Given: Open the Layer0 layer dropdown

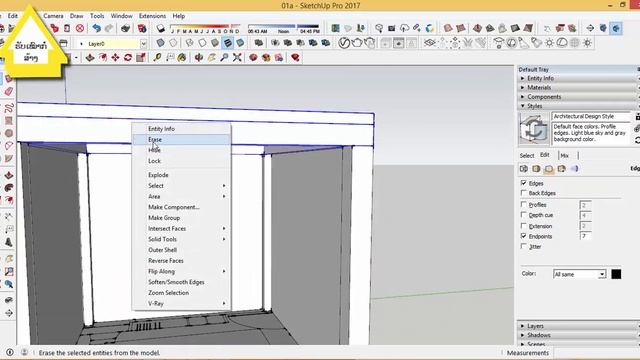Looking at the screenshot, I should tap(144, 44).
